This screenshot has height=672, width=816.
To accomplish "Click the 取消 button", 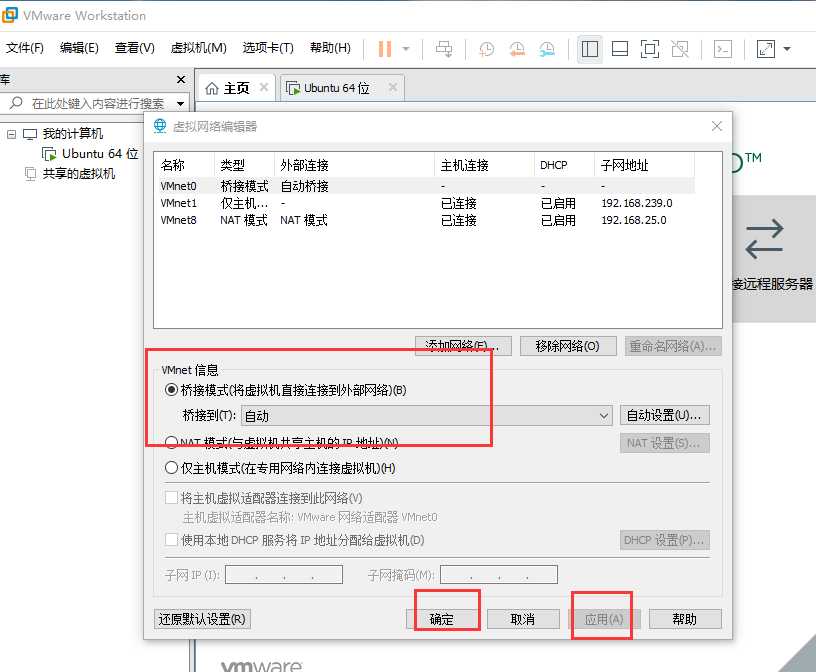I will [523, 619].
